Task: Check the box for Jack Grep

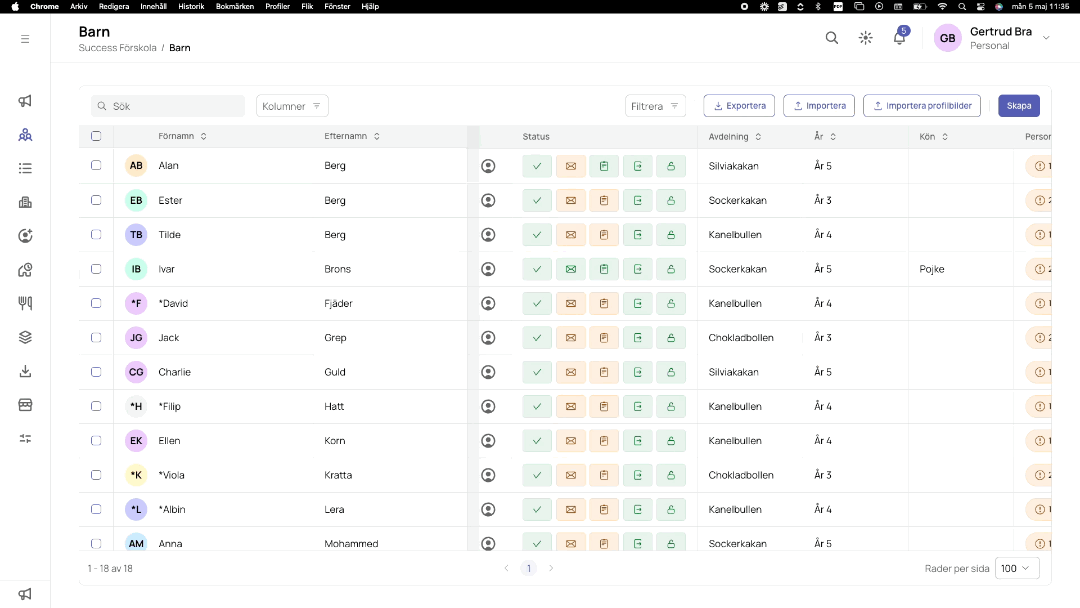Action: click(96, 337)
